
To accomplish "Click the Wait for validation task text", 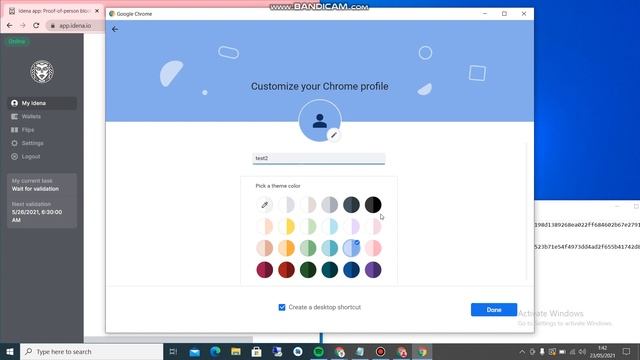I will [35, 189].
